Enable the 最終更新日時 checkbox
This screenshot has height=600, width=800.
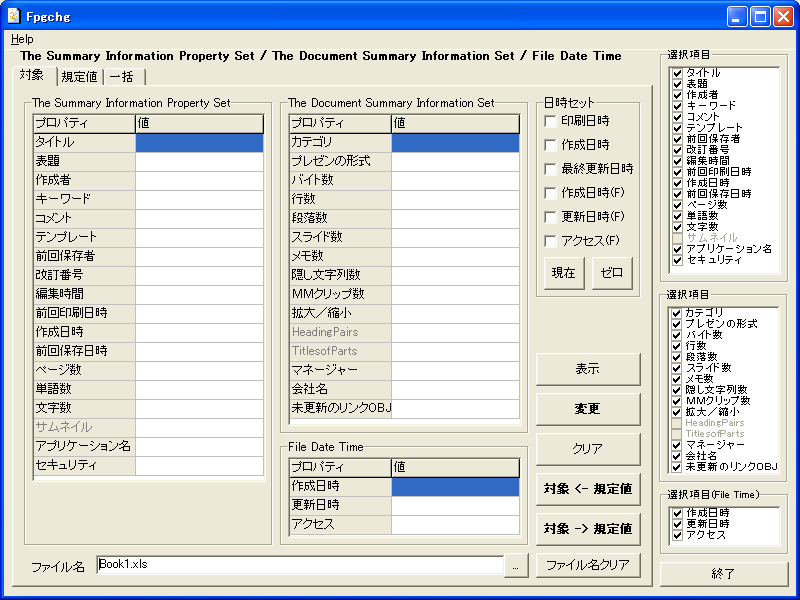[x=550, y=169]
